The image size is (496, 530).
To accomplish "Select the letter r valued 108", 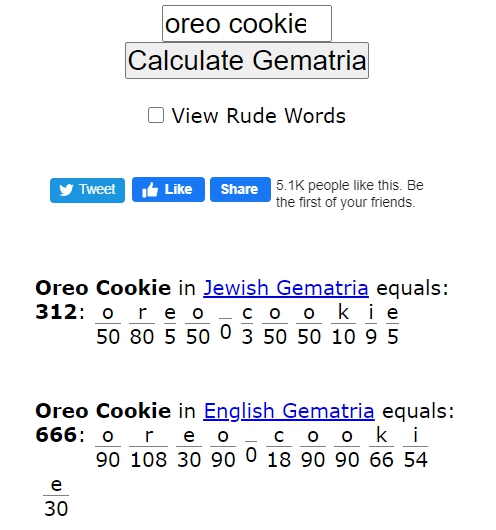I will point(148,436).
